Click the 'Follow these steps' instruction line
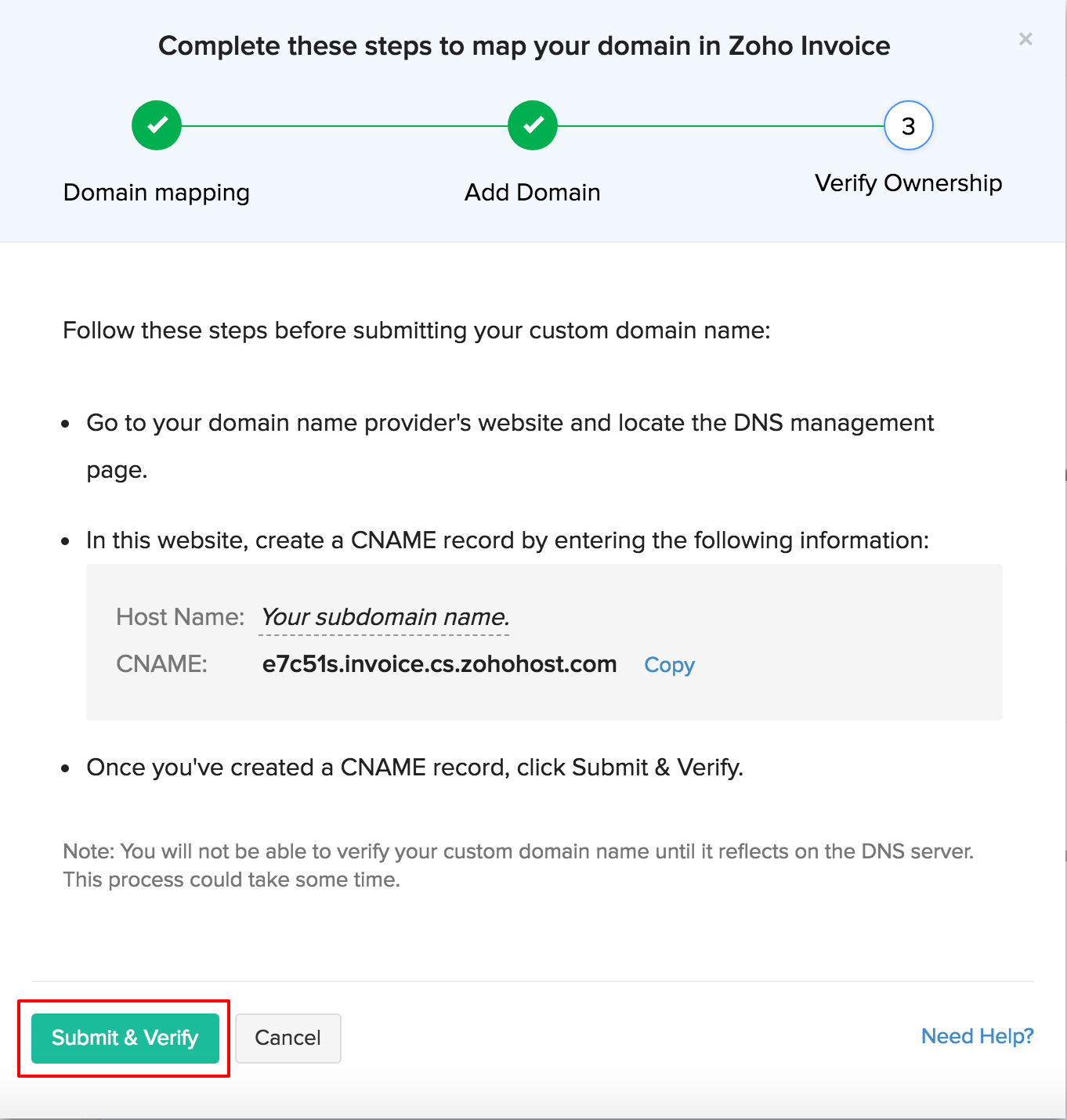 (417, 331)
